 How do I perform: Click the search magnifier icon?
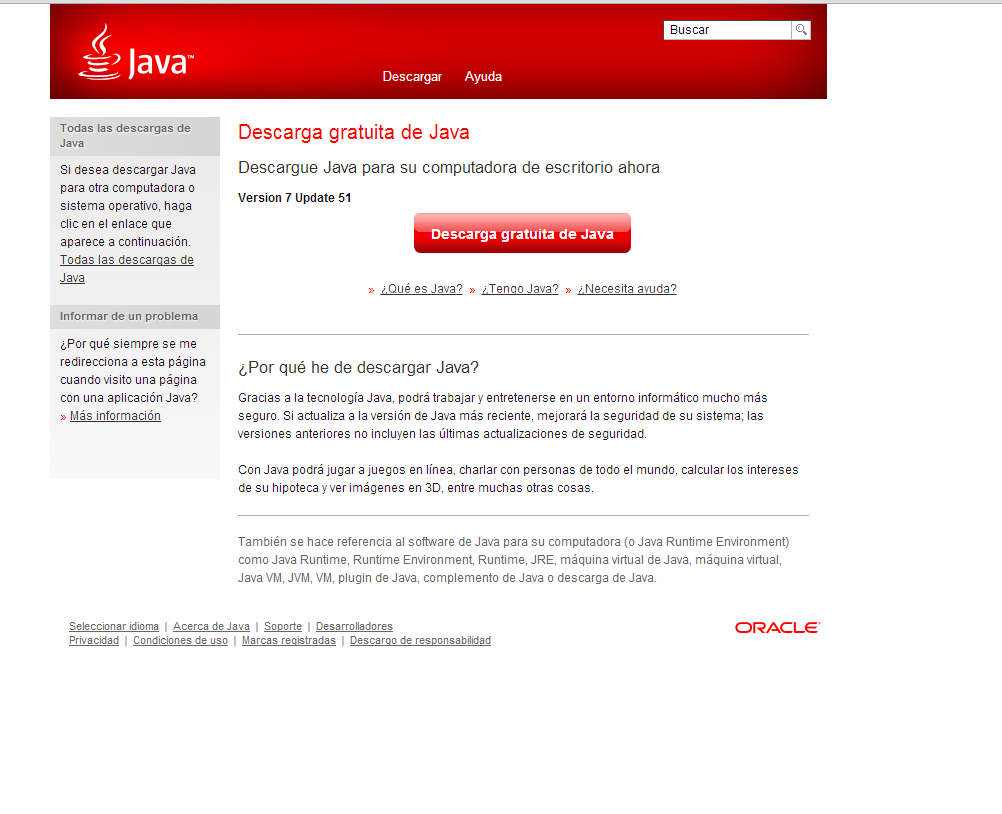point(801,30)
